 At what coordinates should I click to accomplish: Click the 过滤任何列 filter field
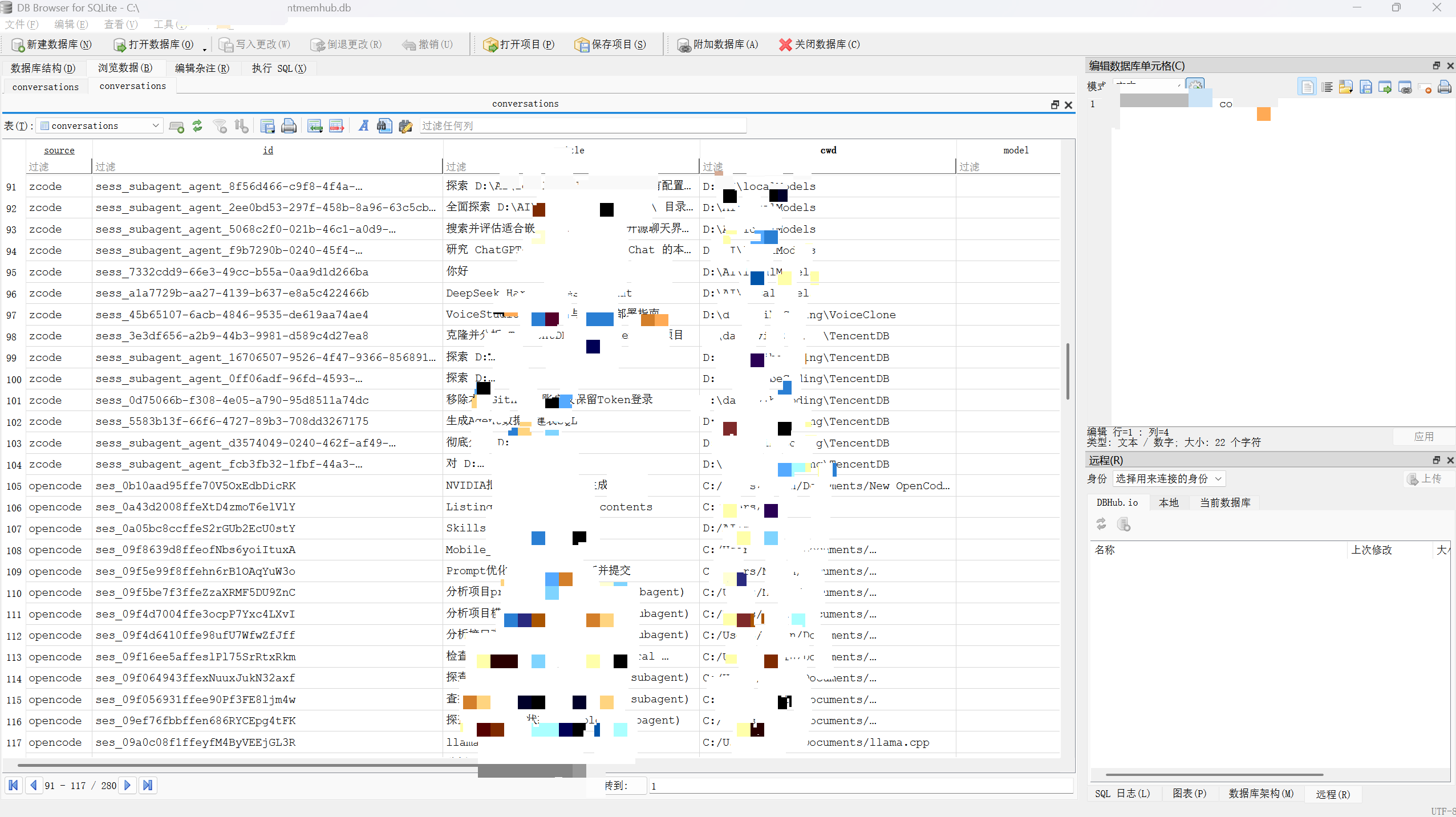(x=583, y=126)
